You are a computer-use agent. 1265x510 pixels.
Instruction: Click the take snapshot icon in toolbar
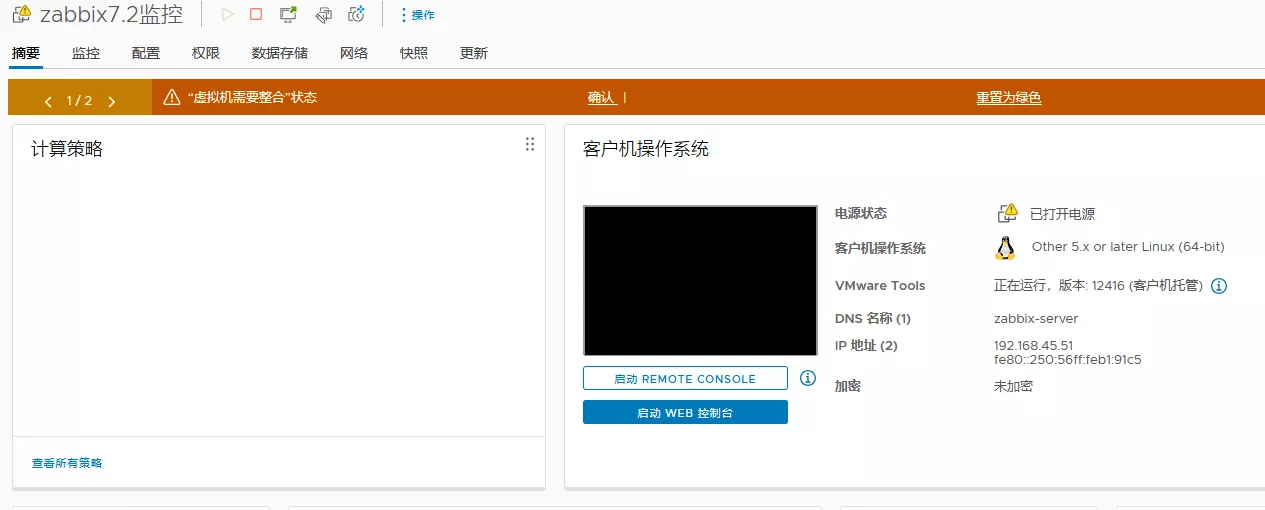tap(357, 14)
